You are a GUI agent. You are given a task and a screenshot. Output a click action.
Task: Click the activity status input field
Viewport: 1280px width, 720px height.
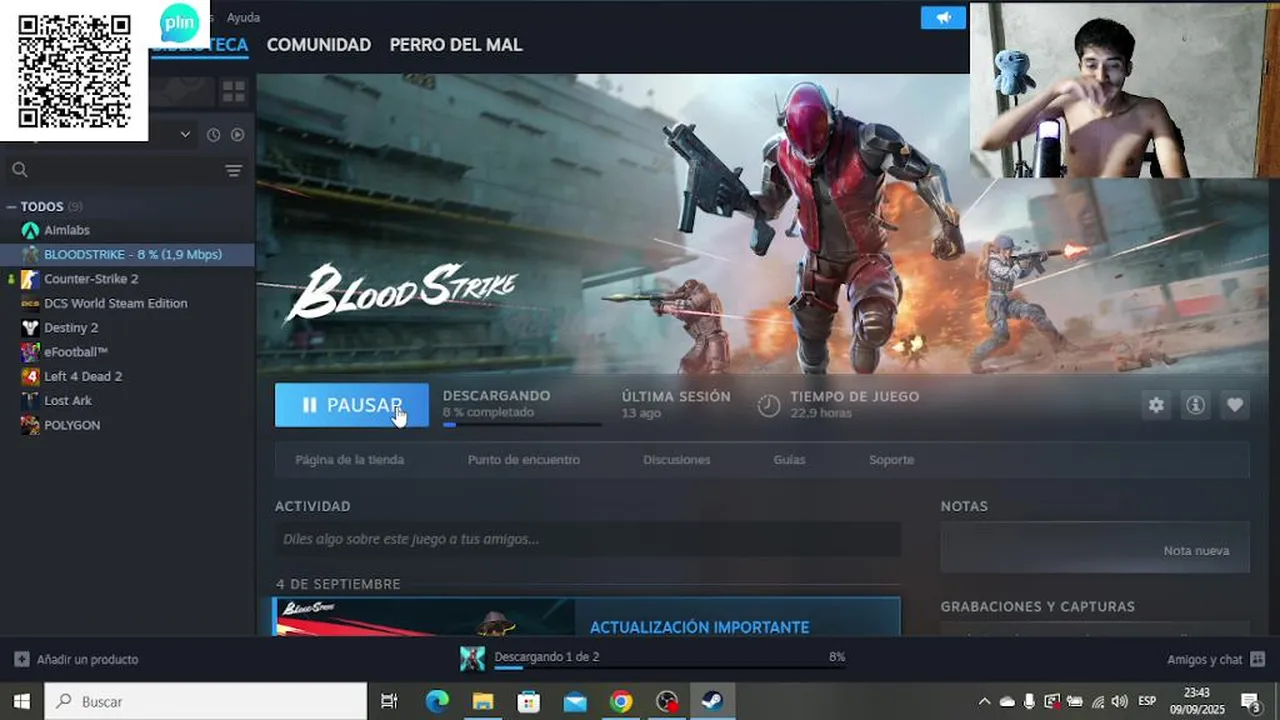[588, 539]
